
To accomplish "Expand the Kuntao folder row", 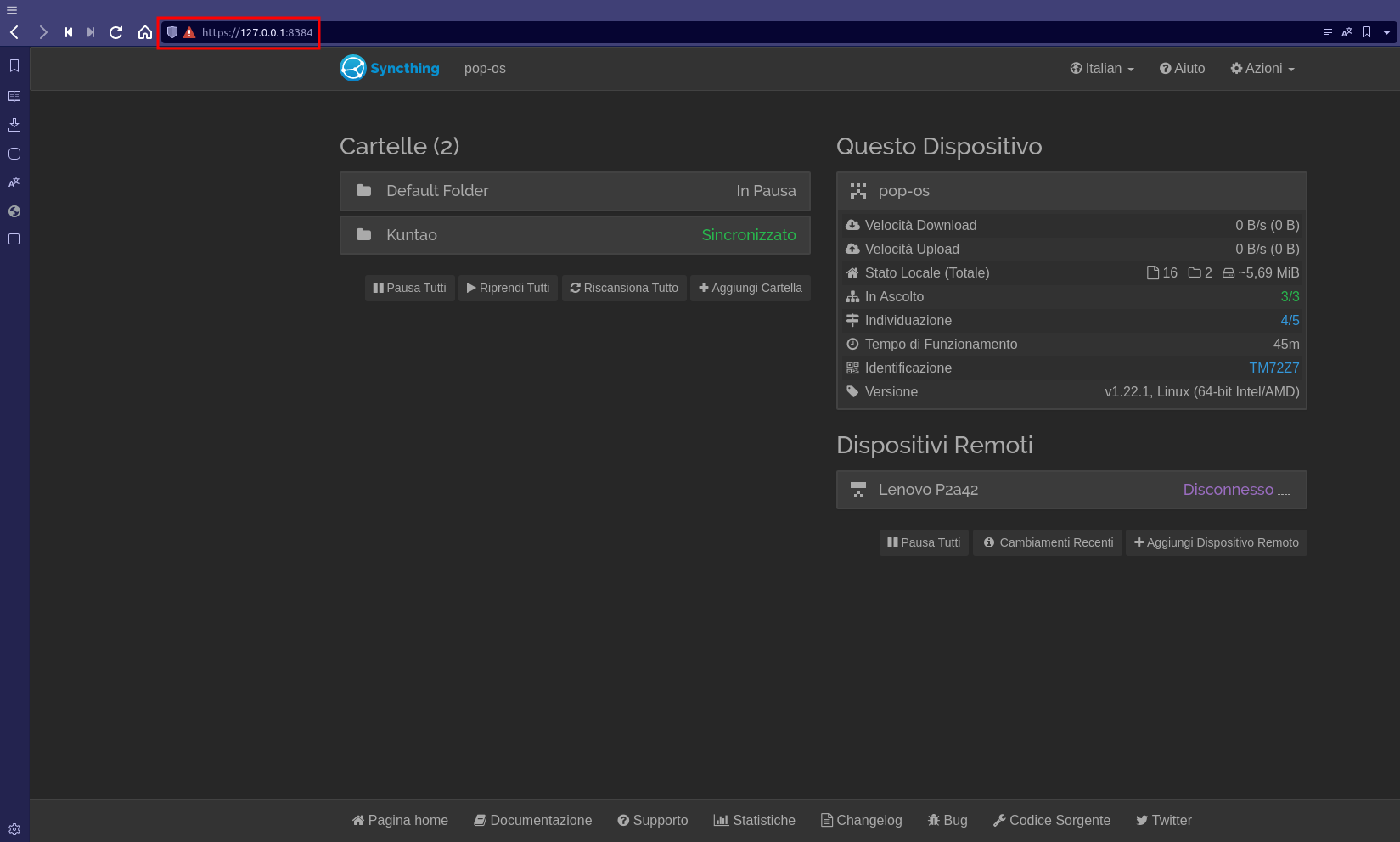I will coord(575,235).
